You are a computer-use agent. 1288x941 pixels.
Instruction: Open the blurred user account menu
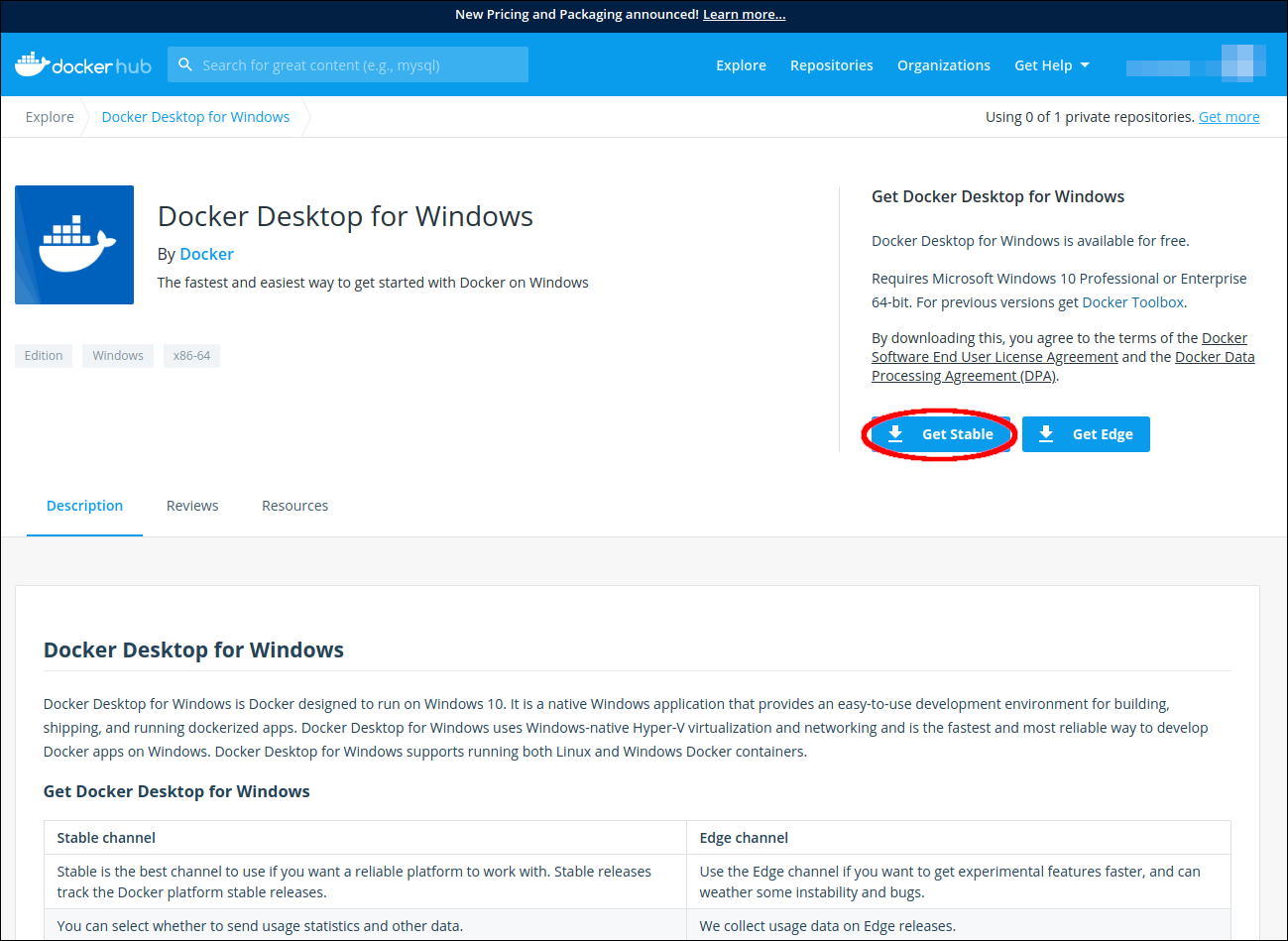click(x=1196, y=64)
